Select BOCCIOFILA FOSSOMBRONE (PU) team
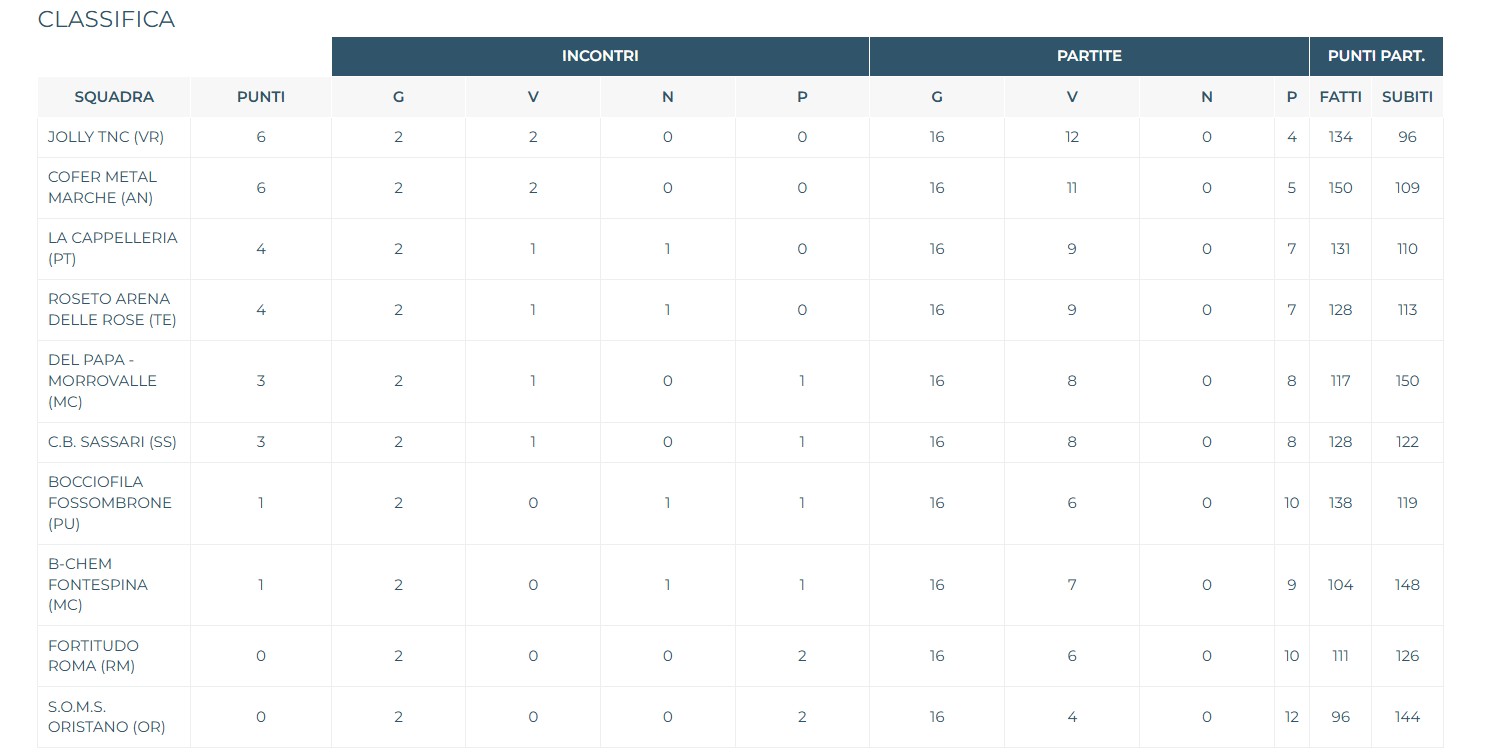 [109, 503]
